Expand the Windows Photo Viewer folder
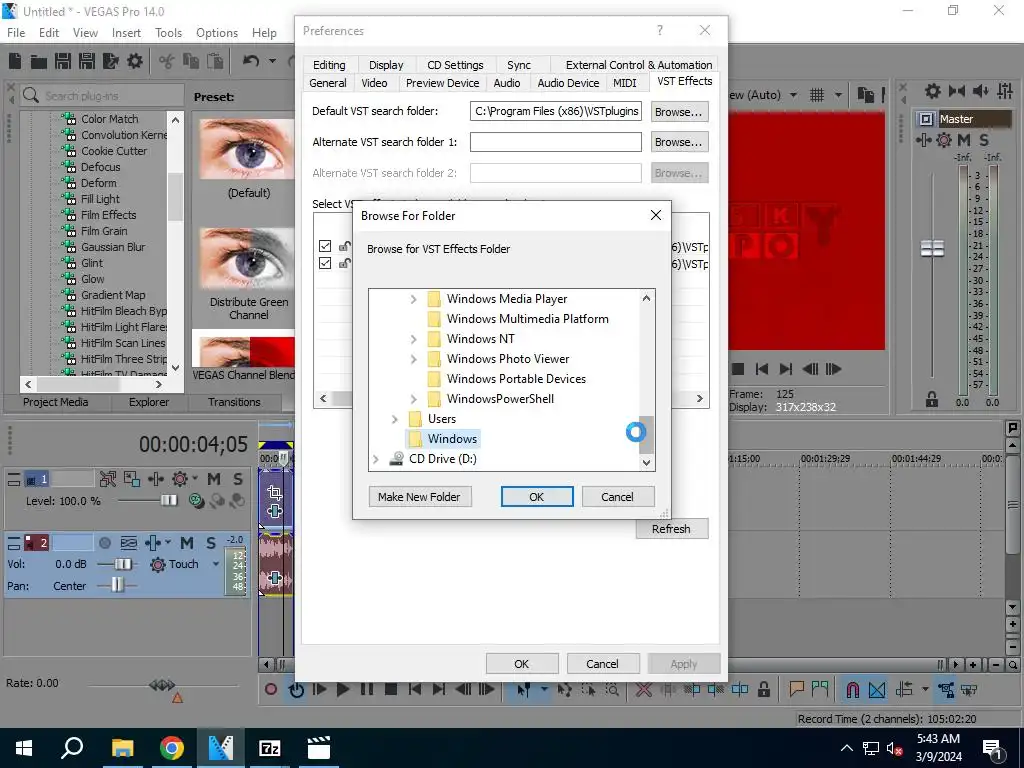The height and width of the screenshot is (768, 1024). pyautogui.click(x=413, y=359)
